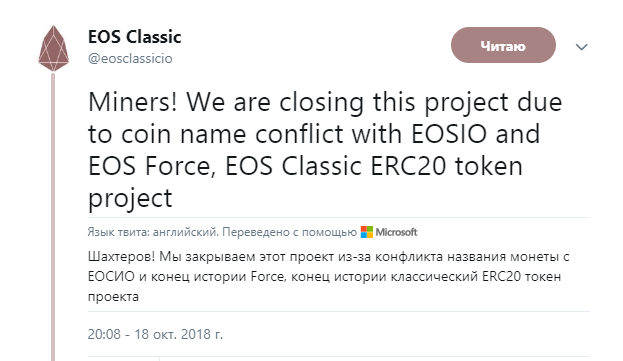
Task: Click 'project' on the tweet's last line
Action: tap(130, 199)
